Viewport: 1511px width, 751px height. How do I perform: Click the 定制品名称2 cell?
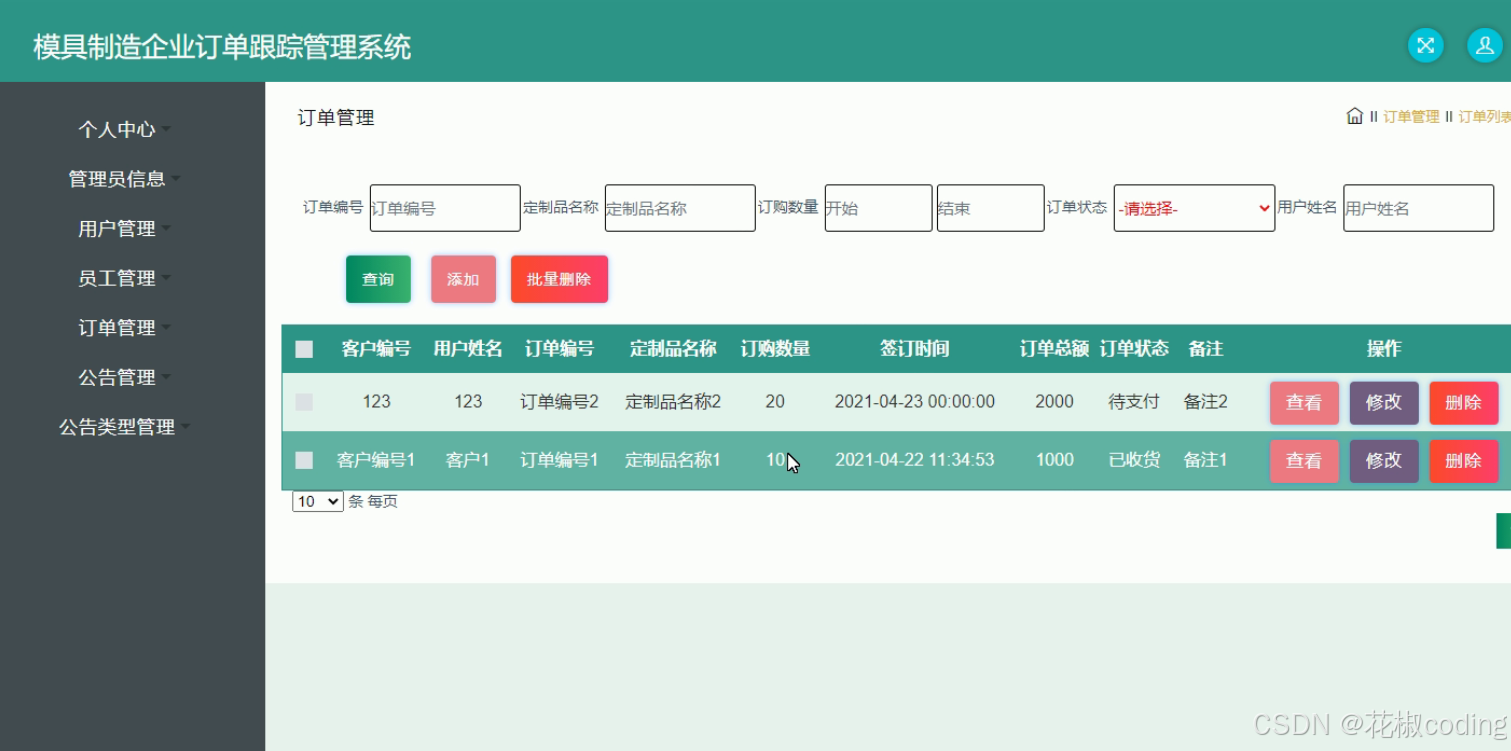tap(673, 402)
